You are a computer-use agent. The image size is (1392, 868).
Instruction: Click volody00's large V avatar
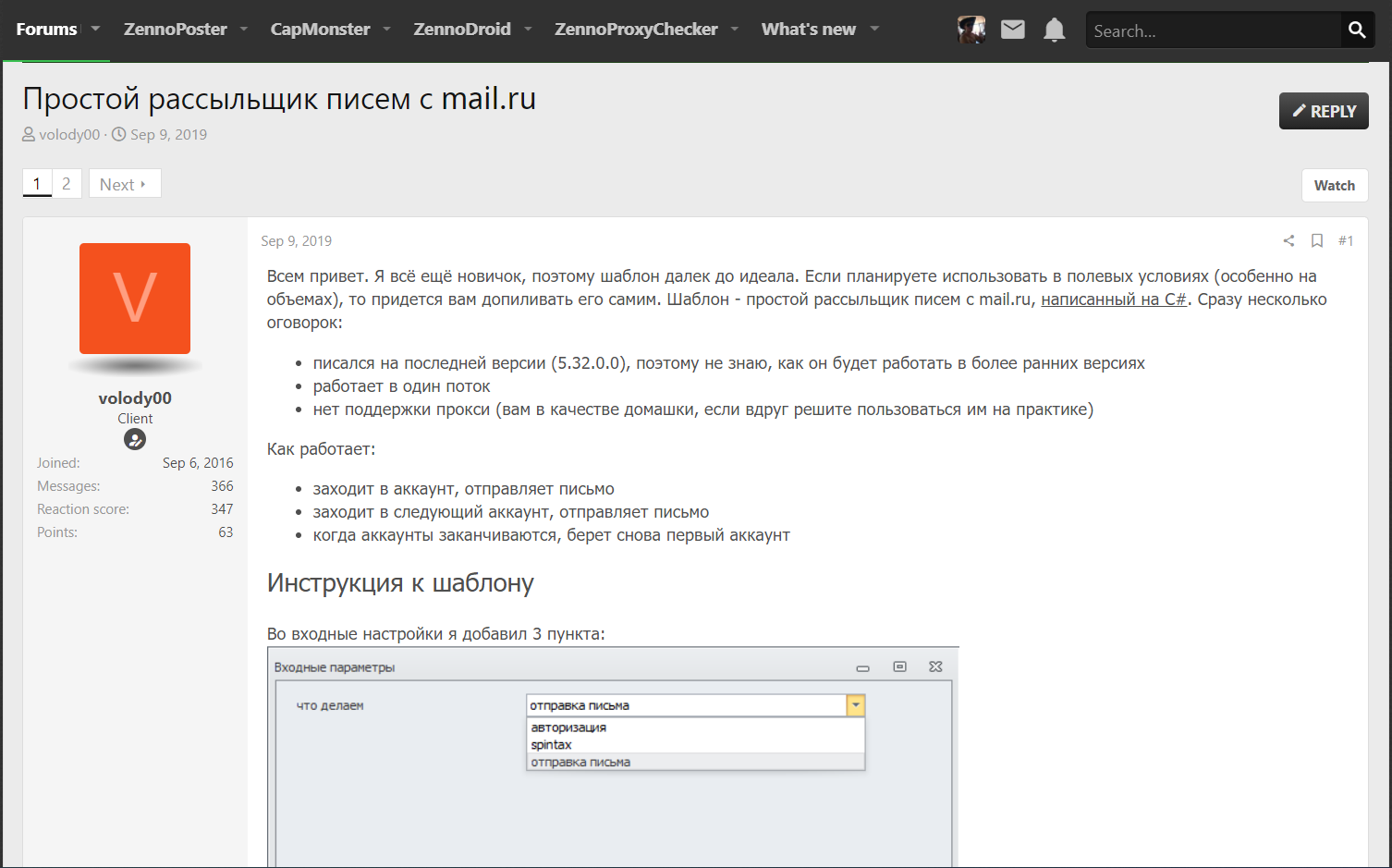(135, 299)
